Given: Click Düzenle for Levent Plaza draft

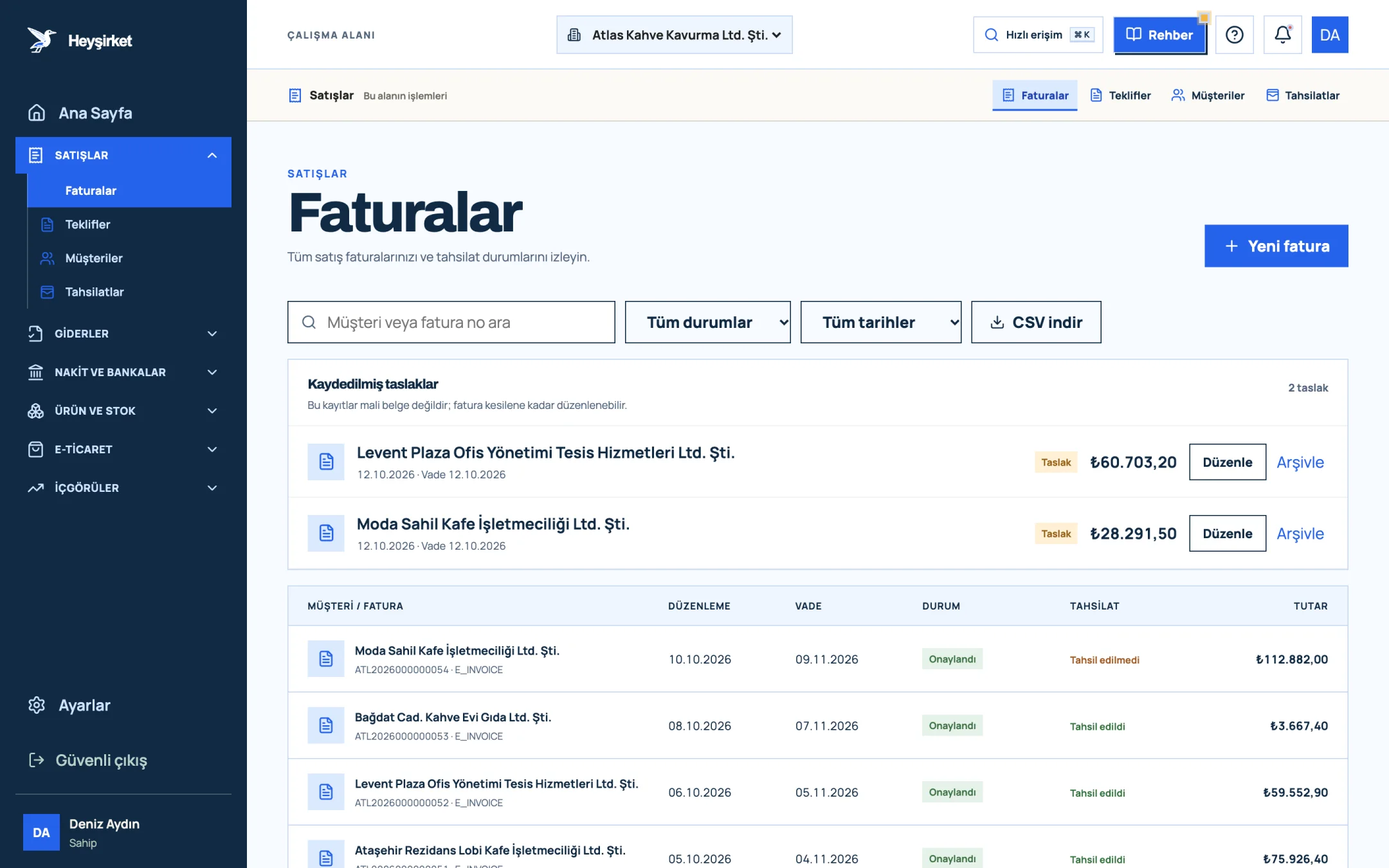Looking at the screenshot, I should click(x=1228, y=462).
